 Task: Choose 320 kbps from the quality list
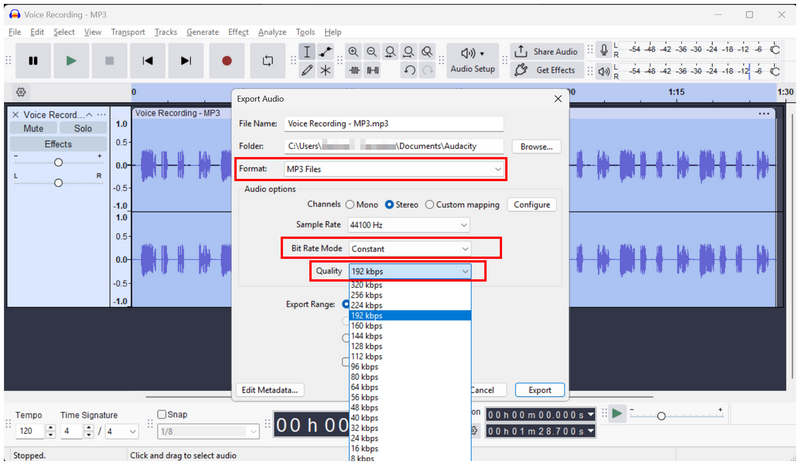click(410, 285)
